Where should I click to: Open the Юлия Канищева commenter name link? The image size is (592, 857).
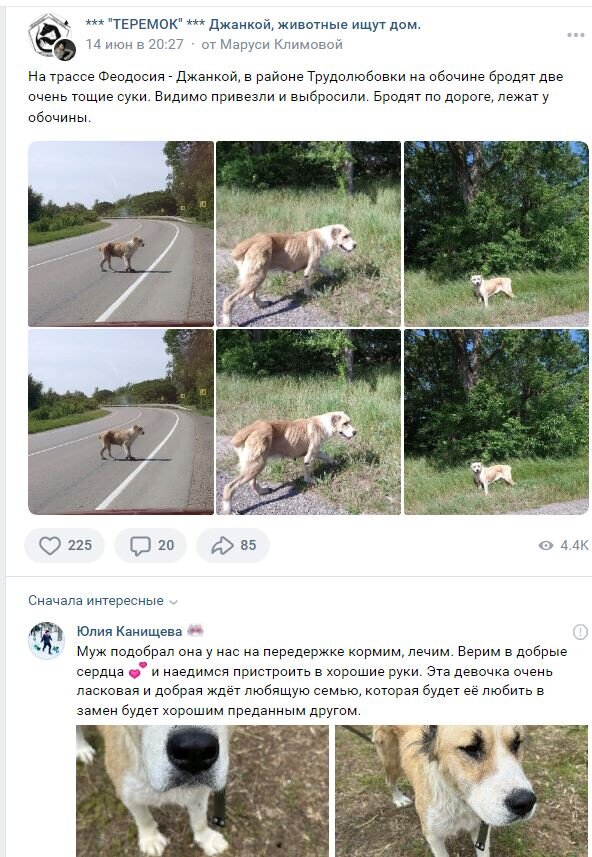[129, 631]
